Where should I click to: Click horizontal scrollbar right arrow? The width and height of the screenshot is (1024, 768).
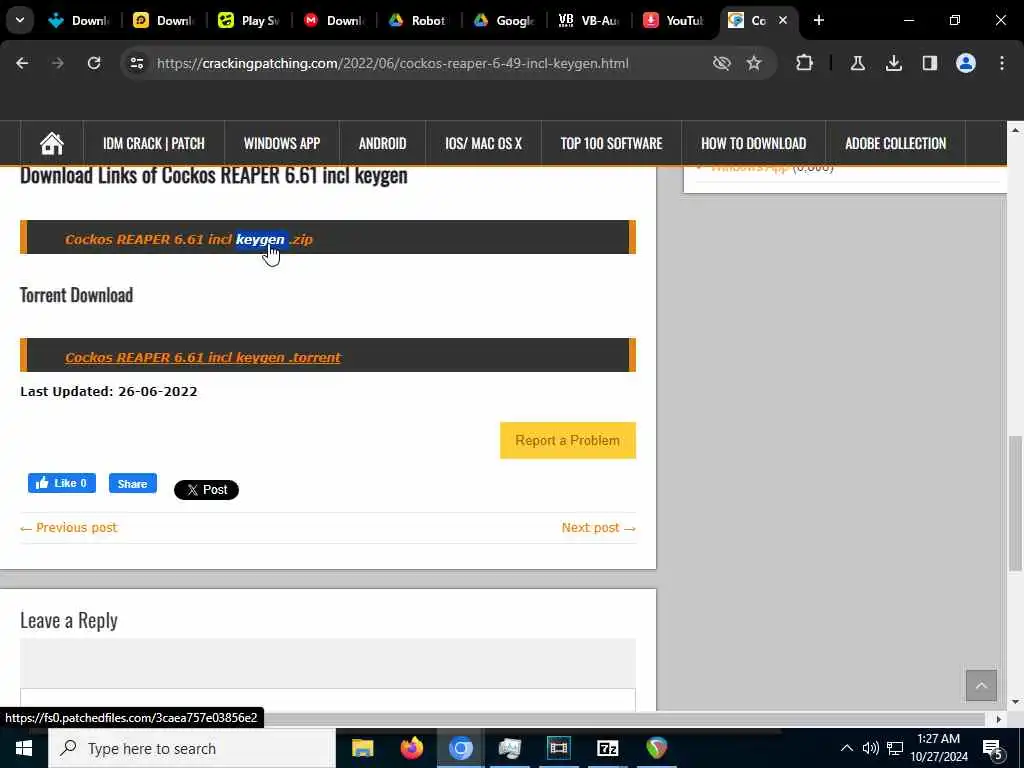point(998,719)
